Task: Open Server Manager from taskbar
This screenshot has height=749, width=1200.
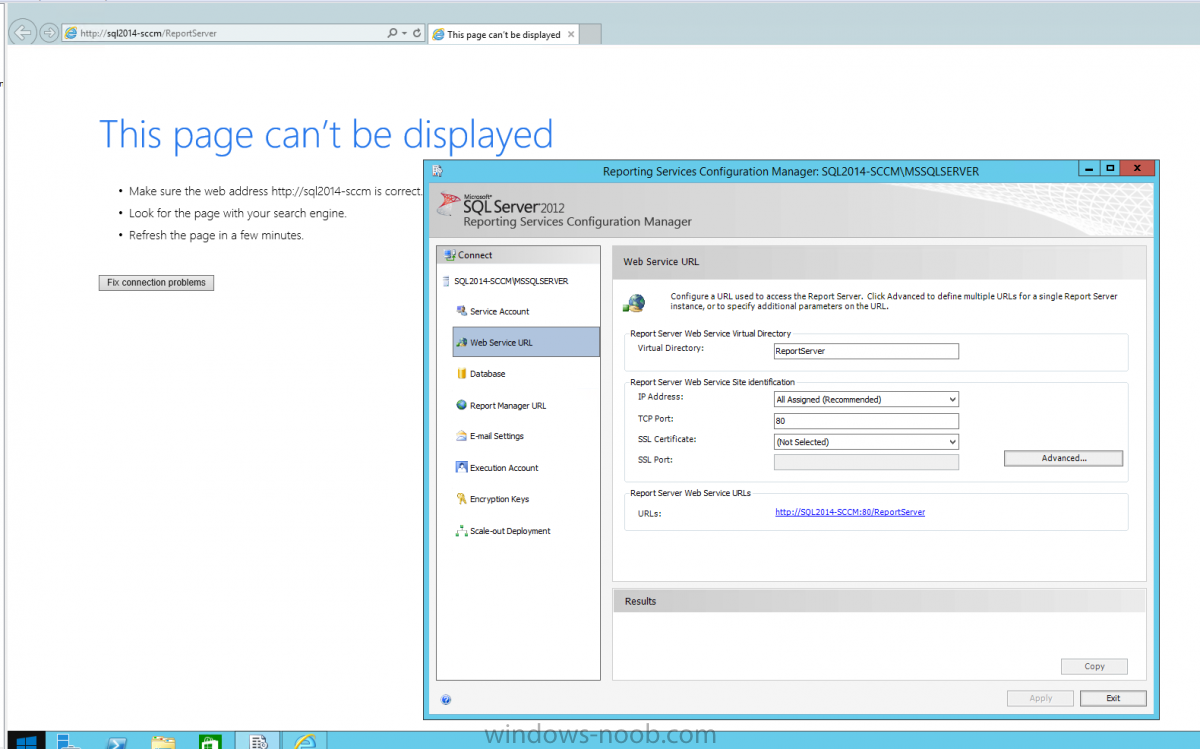Action: (x=69, y=741)
